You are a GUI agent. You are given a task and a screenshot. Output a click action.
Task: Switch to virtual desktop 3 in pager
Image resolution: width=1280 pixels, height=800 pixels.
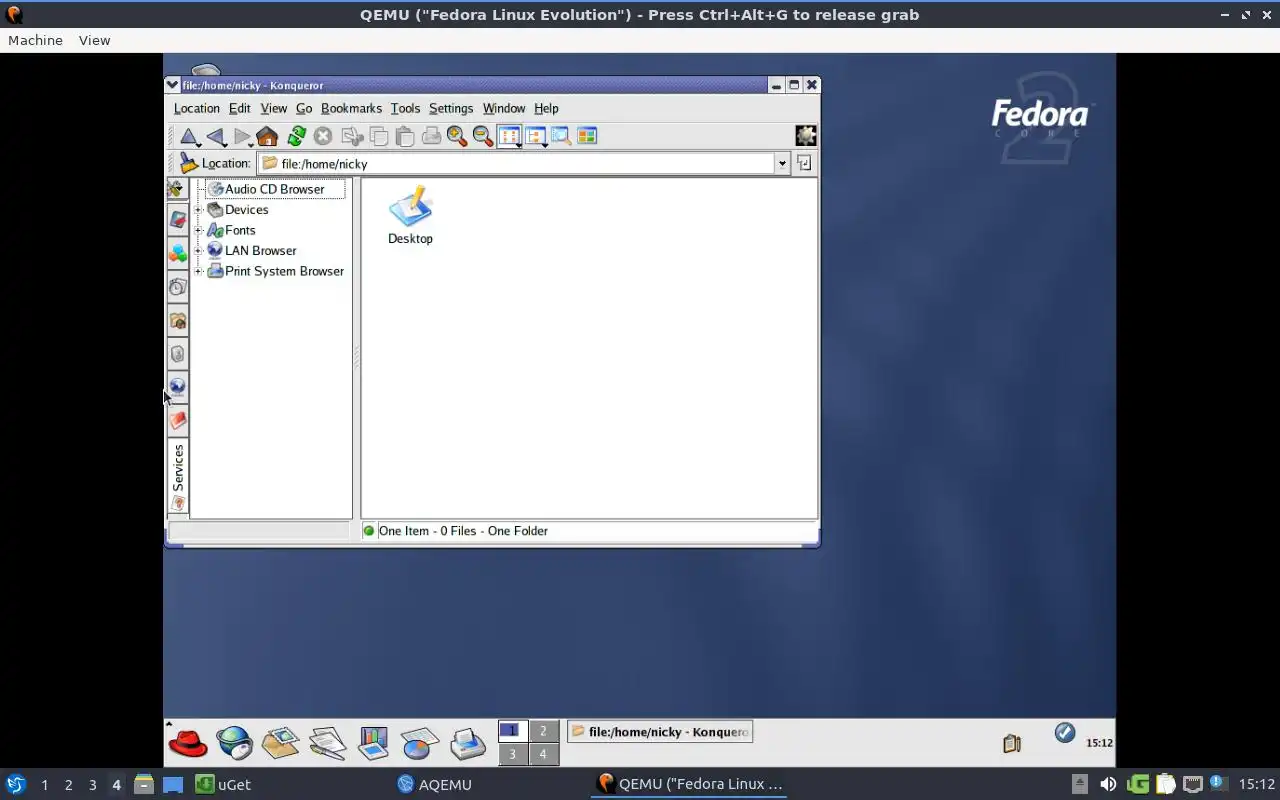tap(512, 754)
